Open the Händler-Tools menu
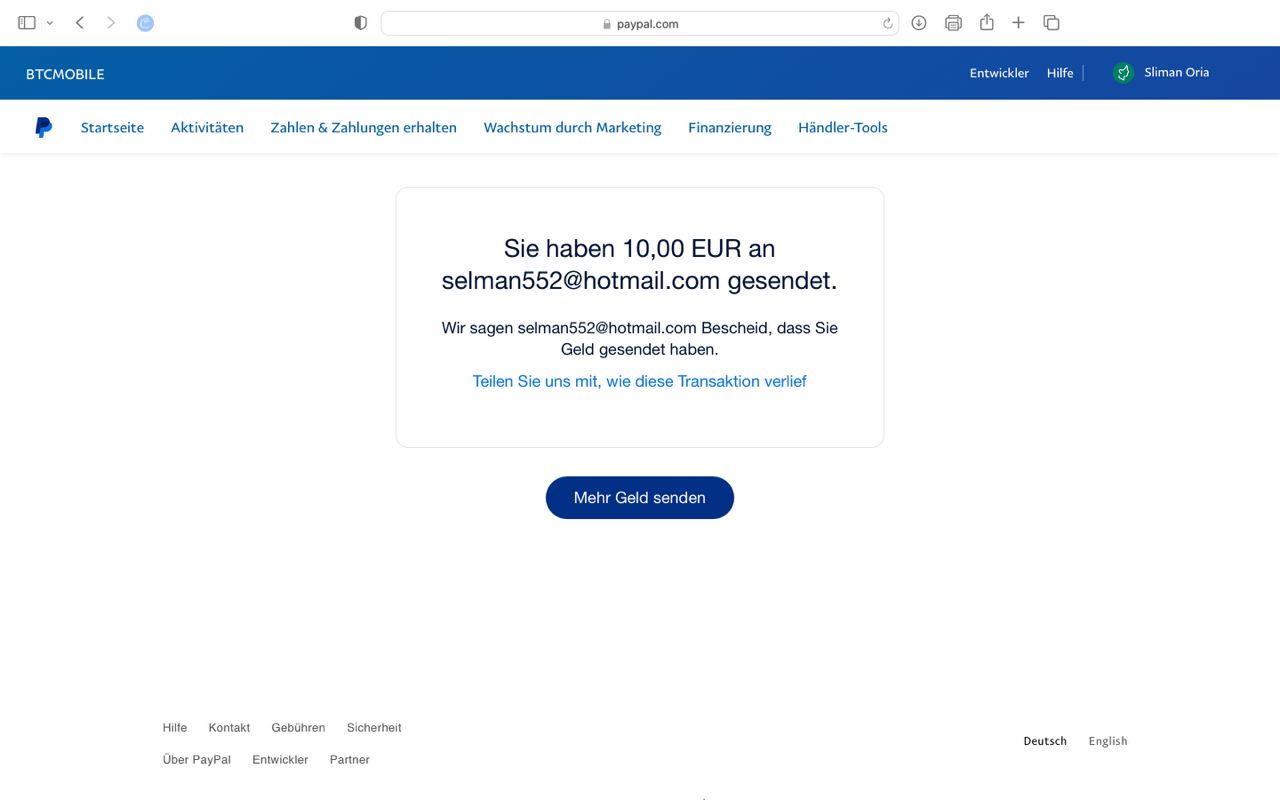Image resolution: width=1280 pixels, height=800 pixels. click(842, 128)
